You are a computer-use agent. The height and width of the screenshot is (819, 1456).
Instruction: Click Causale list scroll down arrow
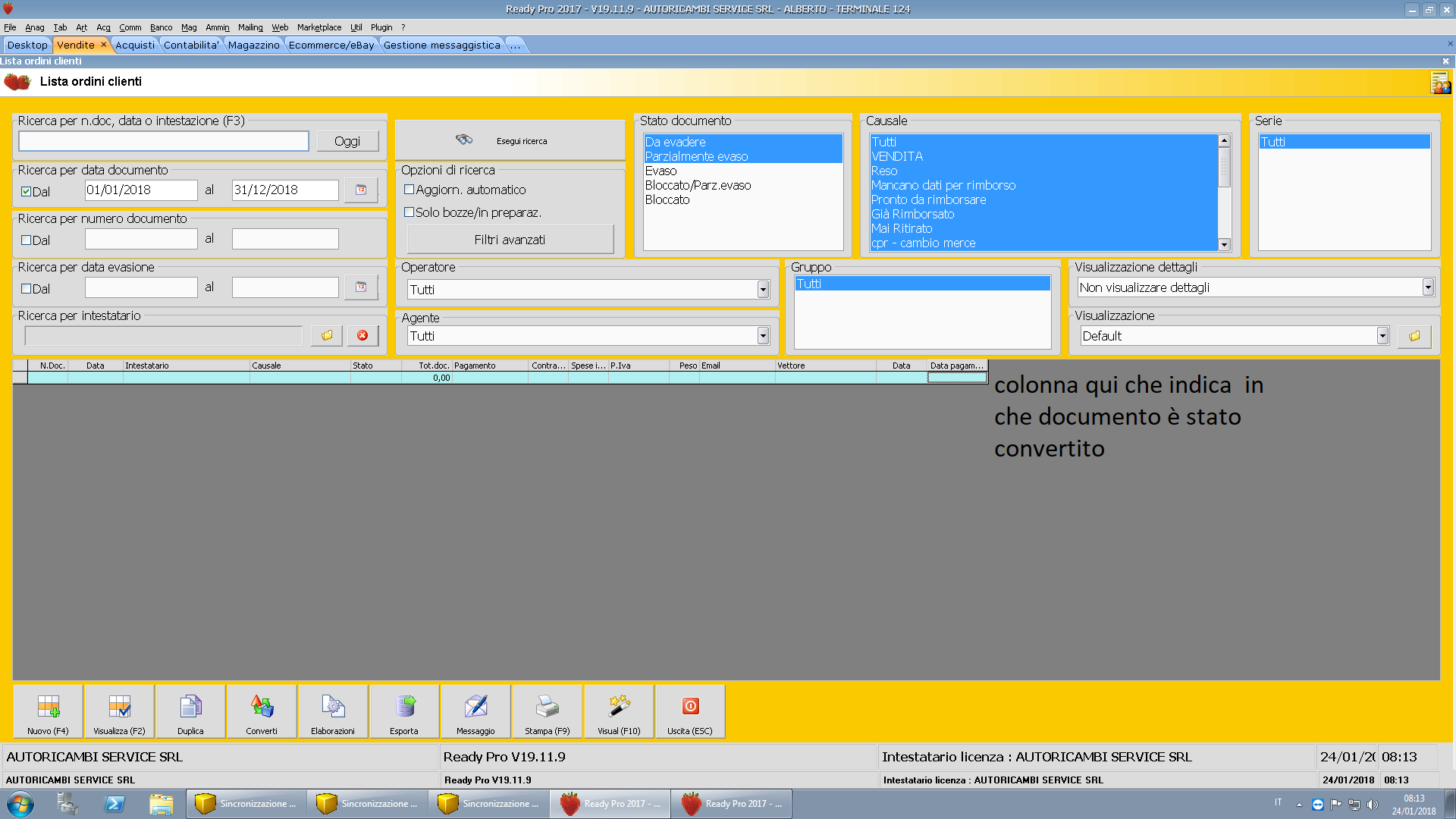(x=1224, y=244)
